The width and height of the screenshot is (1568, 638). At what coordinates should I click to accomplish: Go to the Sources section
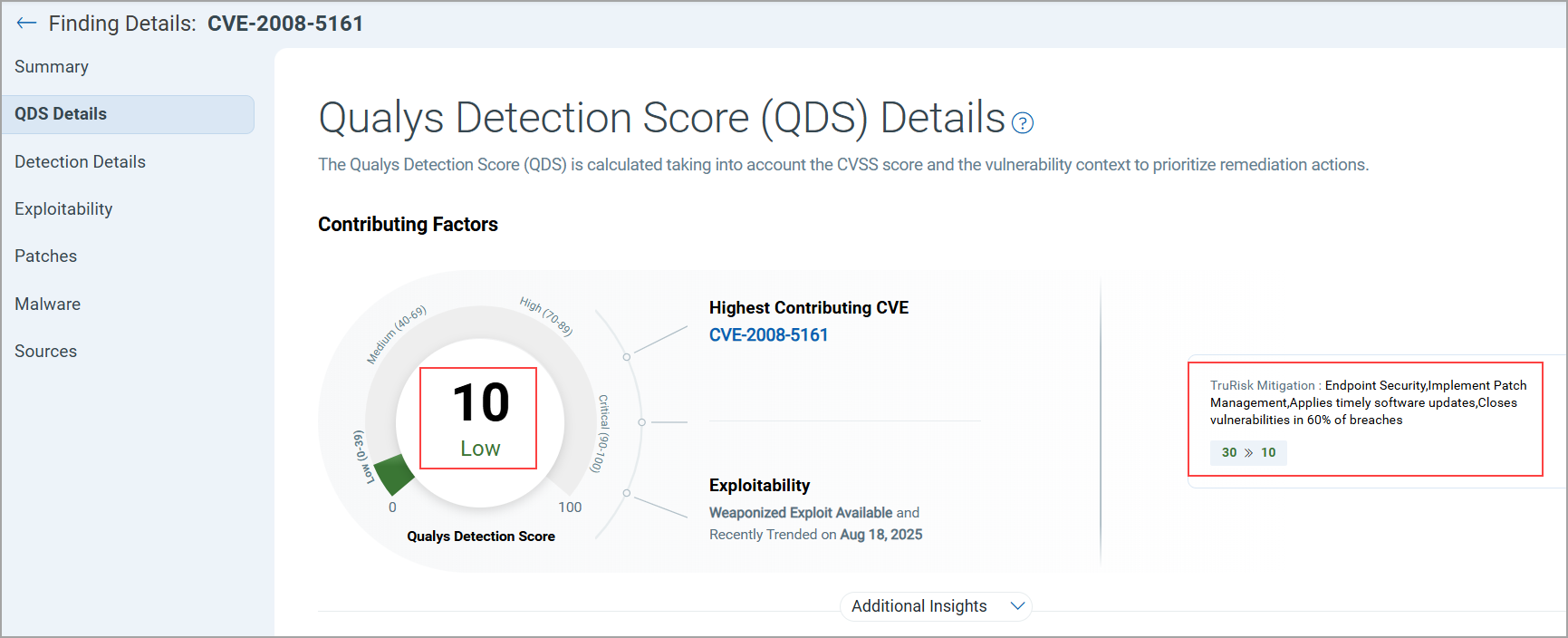point(45,352)
